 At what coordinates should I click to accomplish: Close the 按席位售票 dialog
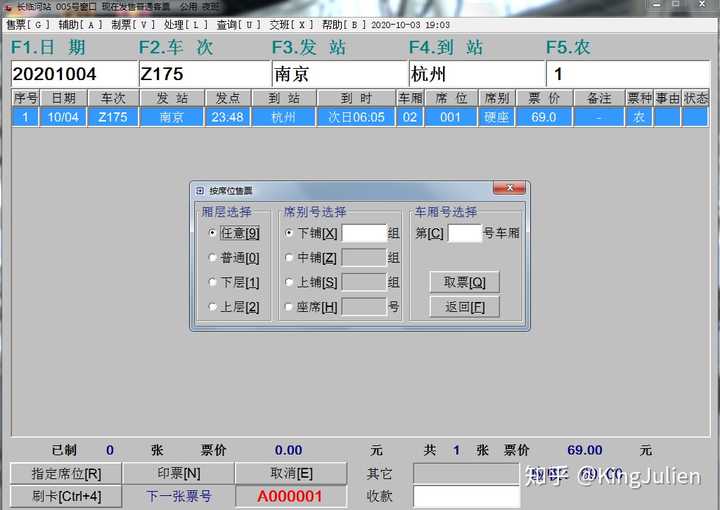coord(509,188)
